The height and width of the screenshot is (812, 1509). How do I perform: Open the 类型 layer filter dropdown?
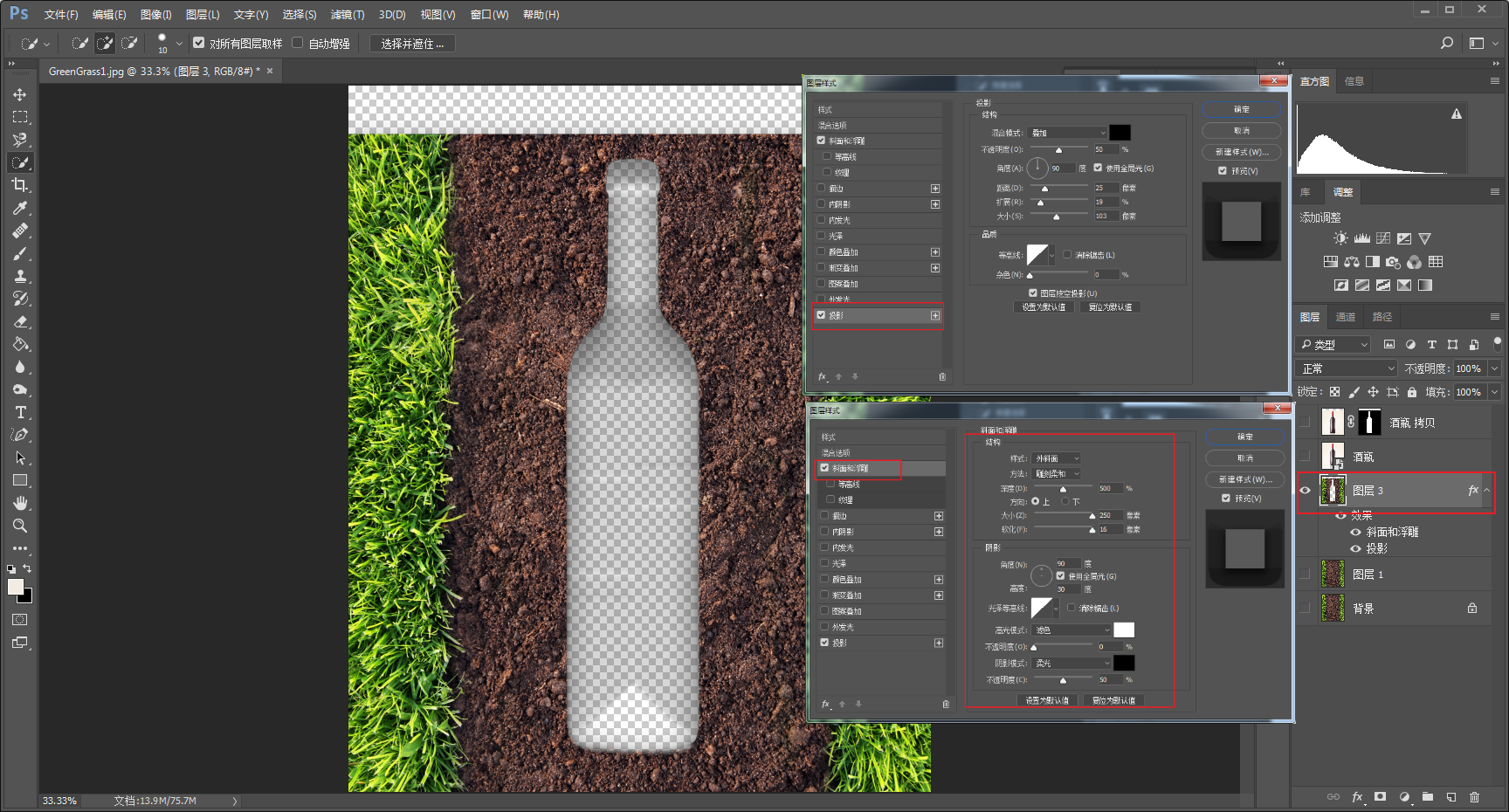pos(1333,345)
